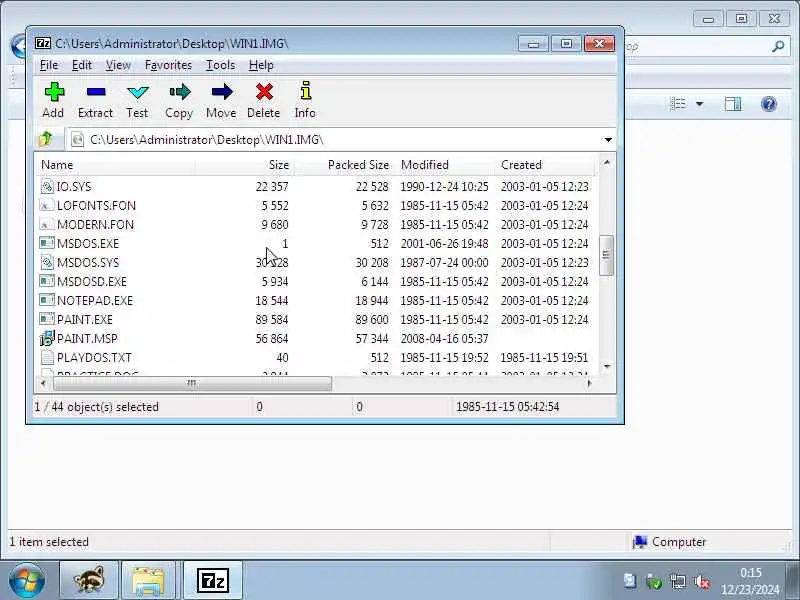The image size is (800, 600).
Task: Click the 7-Zip taskbar button
Action: point(213,581)
